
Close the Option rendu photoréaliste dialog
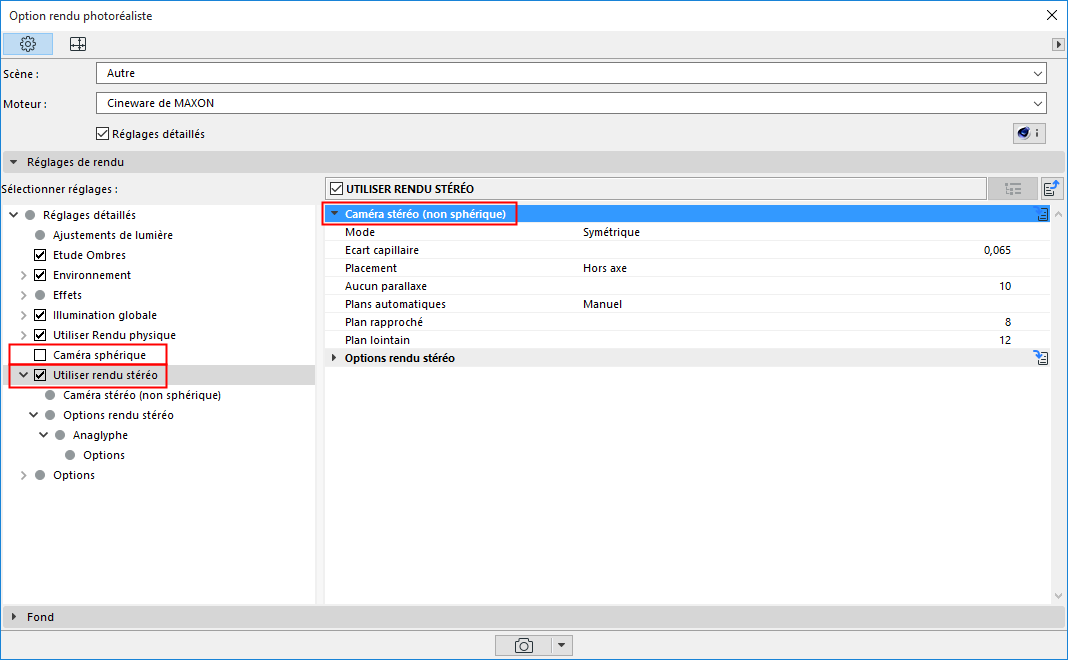[x=1052, y=15]
